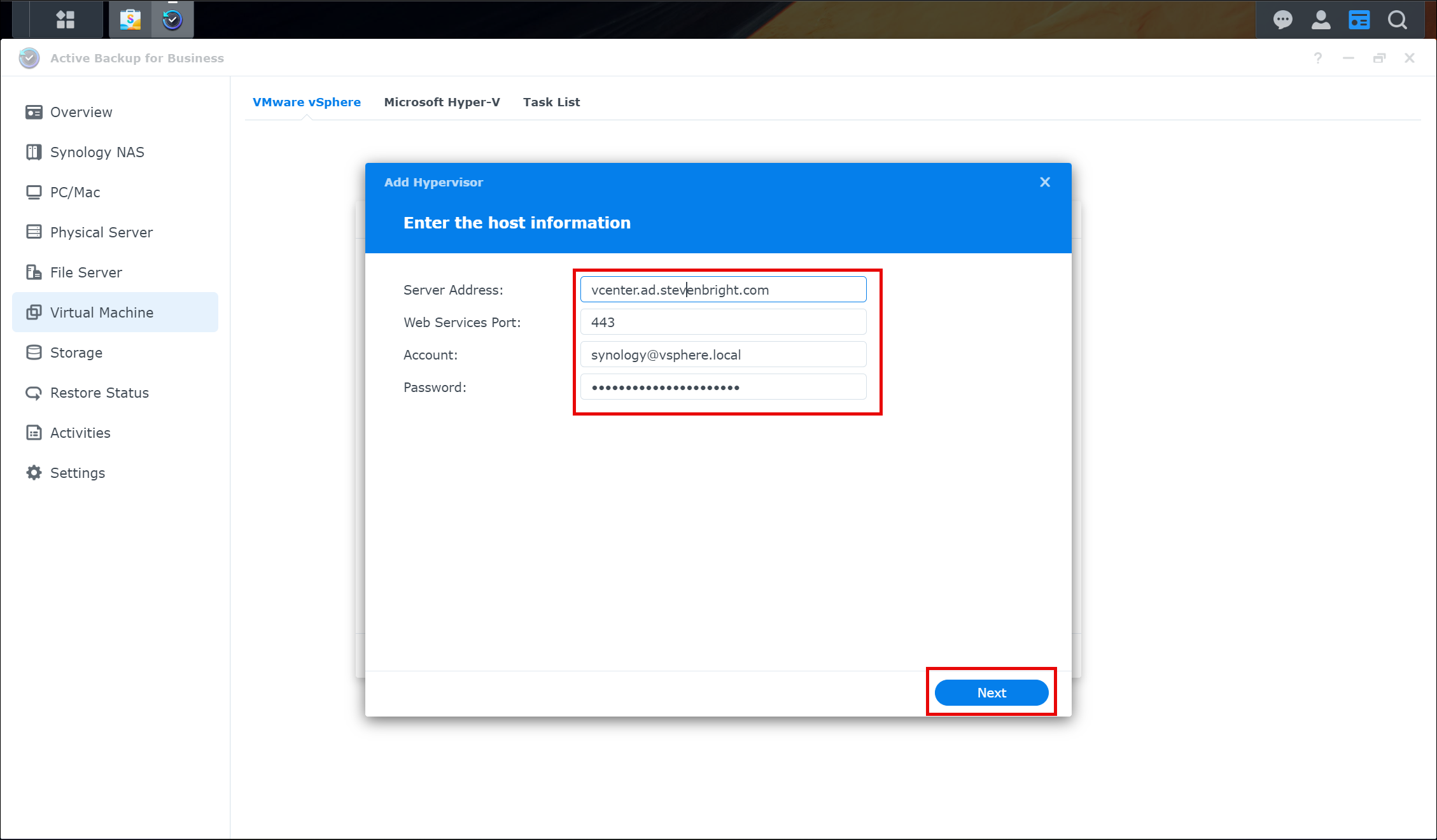Go to Overview in the sidebar
The height and width of the screenshot is (840, 1437).
tap(81, 112)
